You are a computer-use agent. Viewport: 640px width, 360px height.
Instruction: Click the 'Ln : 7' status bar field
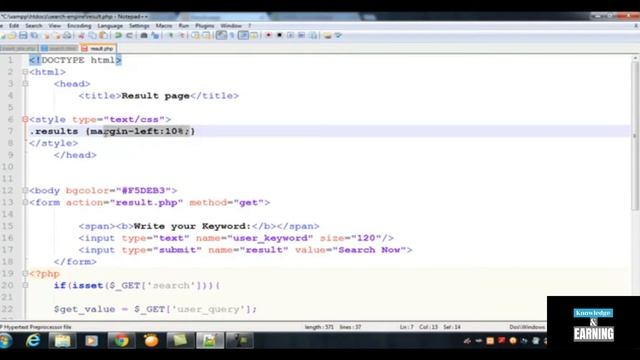pos(407,327)
